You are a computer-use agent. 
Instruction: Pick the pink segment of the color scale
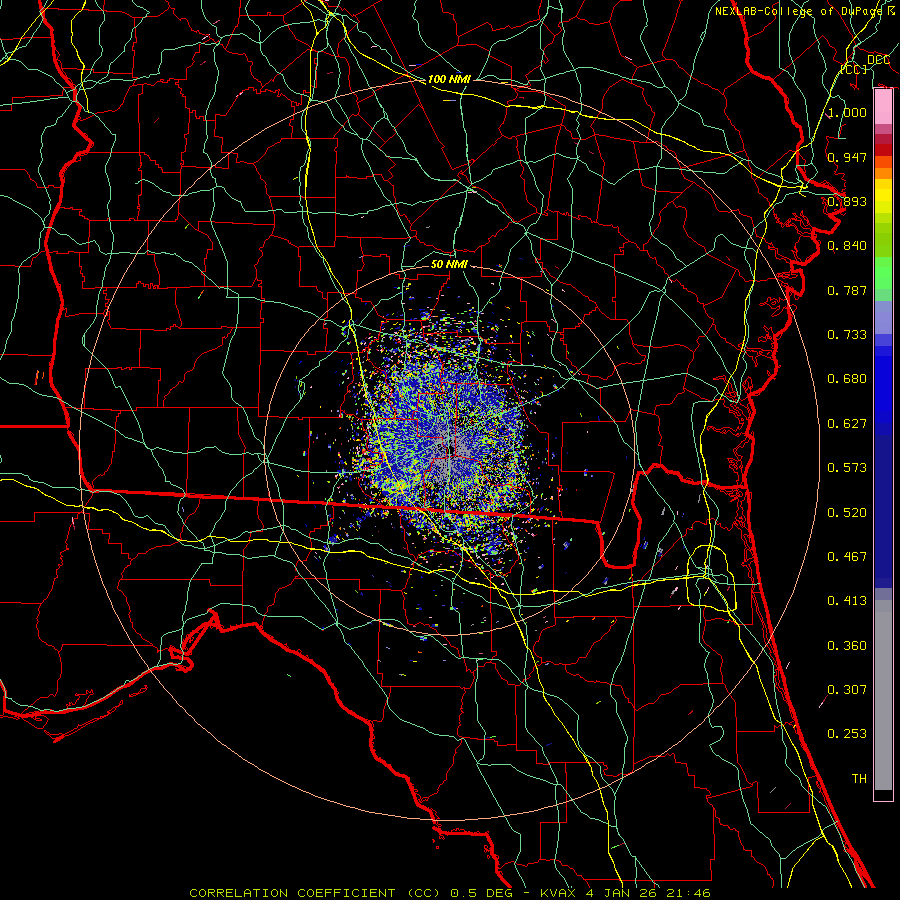tap(883, 107)
